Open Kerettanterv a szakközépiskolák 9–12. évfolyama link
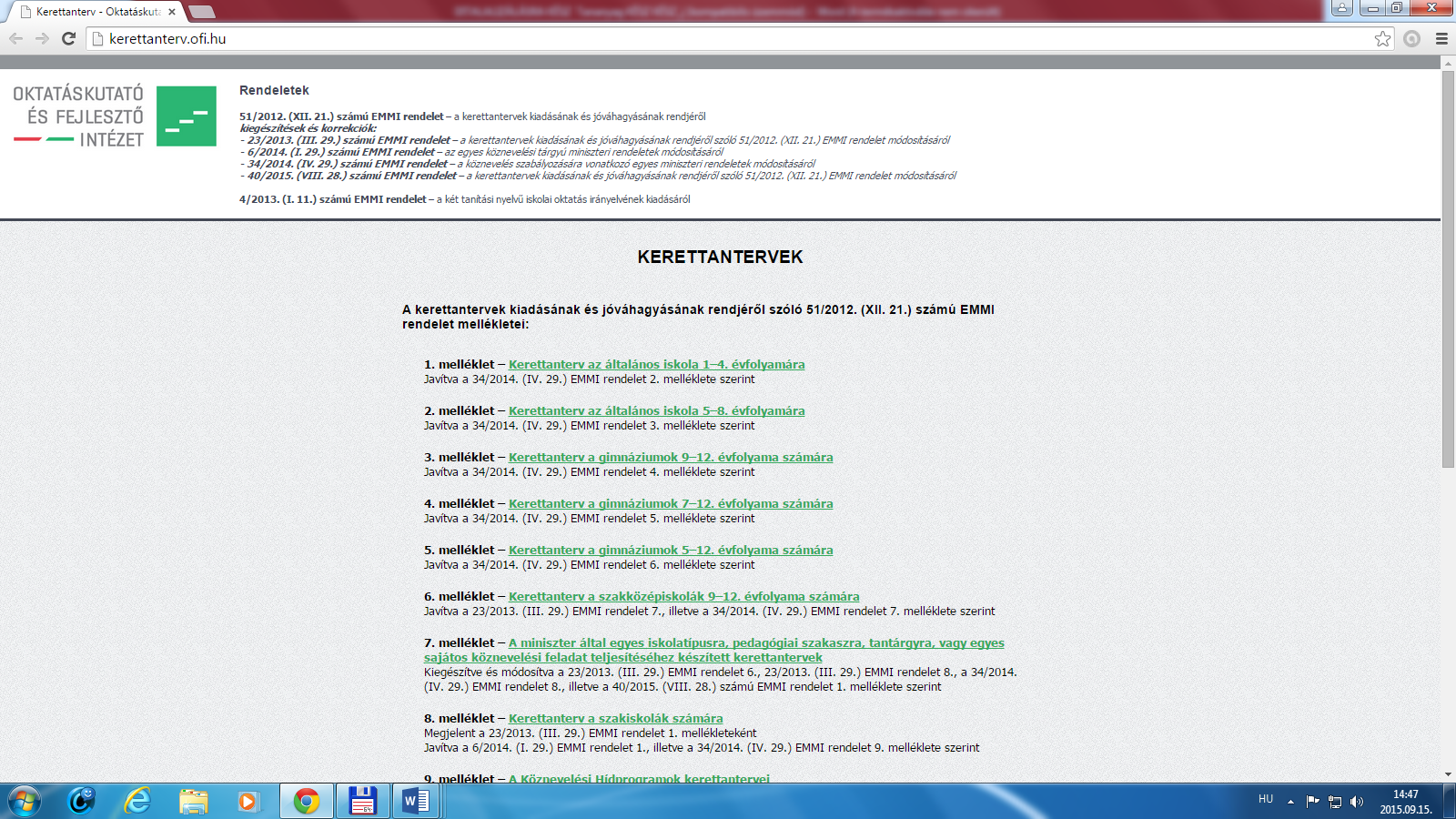The width and height of the screenshot is (1456, 819). pos(683,596)
